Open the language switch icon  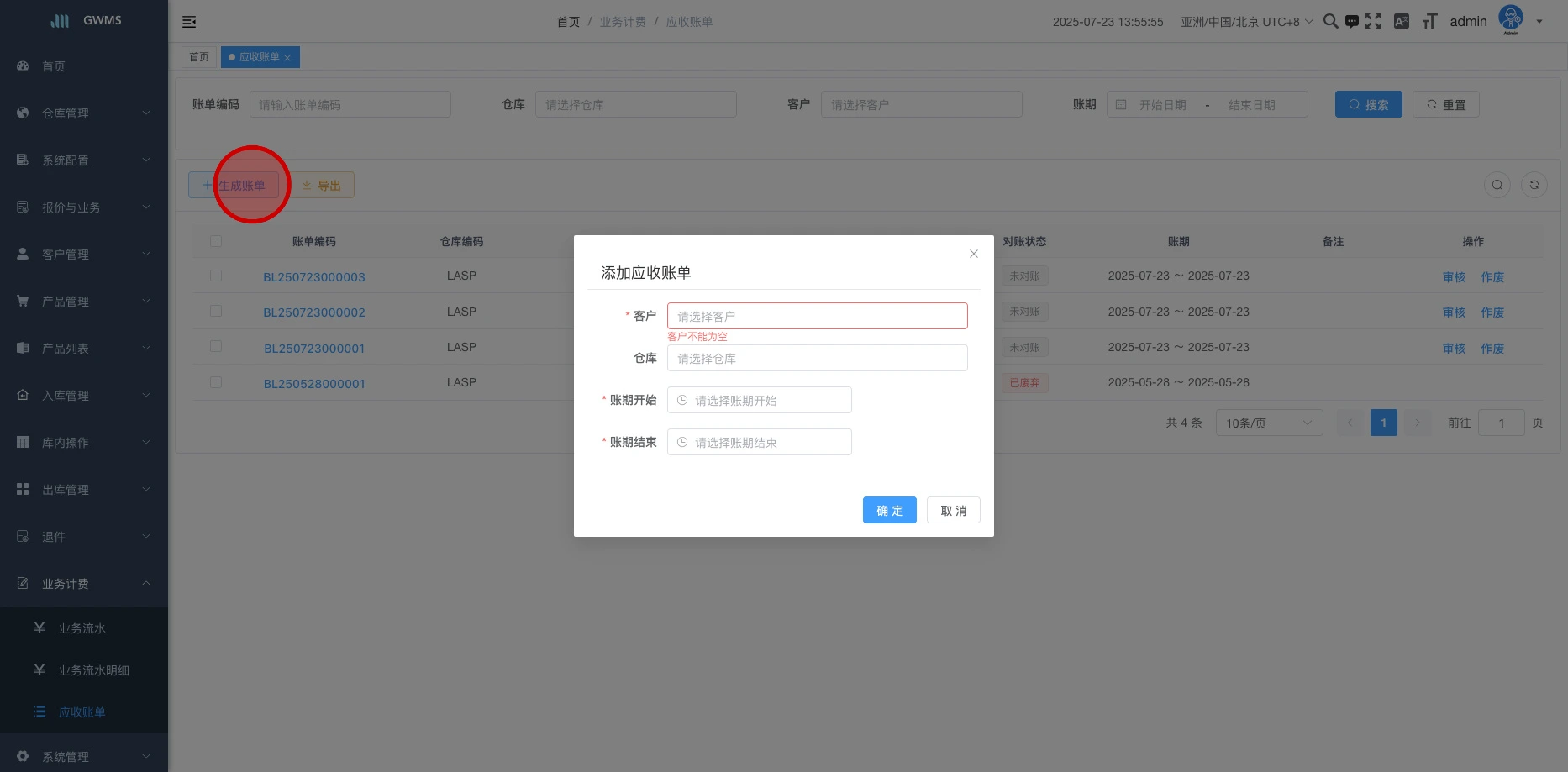(1401, 22)
